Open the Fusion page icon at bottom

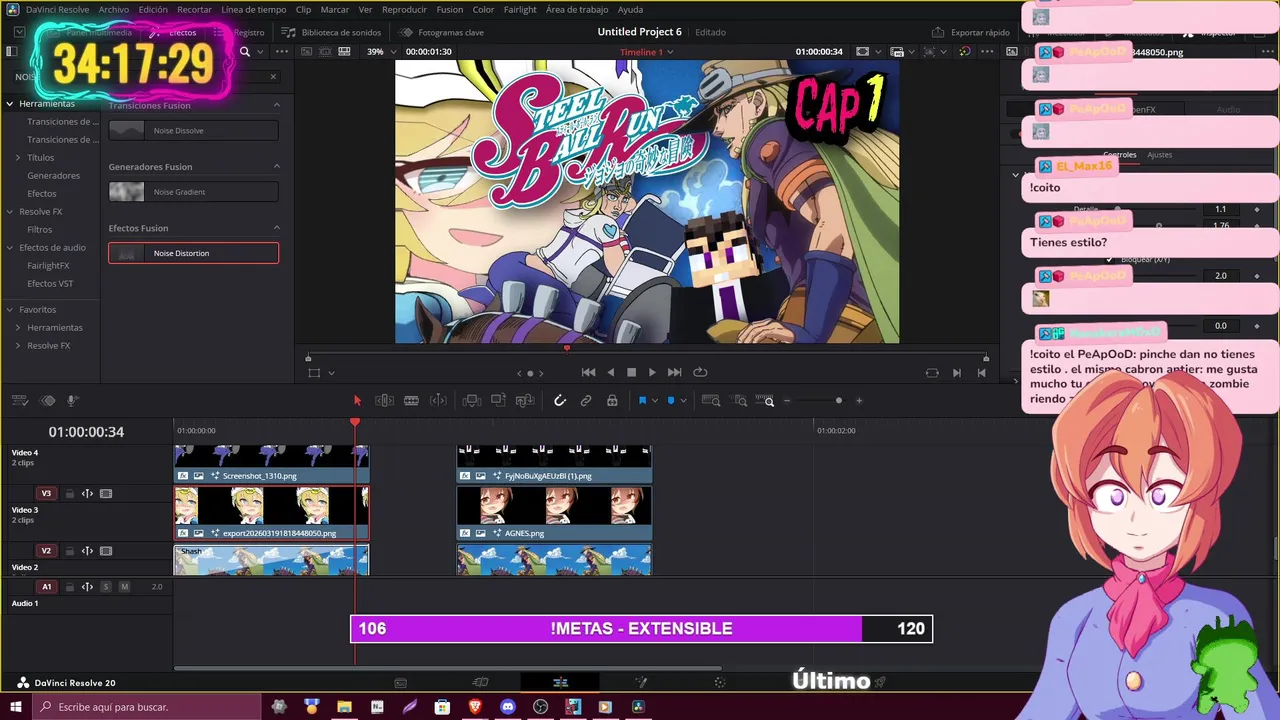641,682
